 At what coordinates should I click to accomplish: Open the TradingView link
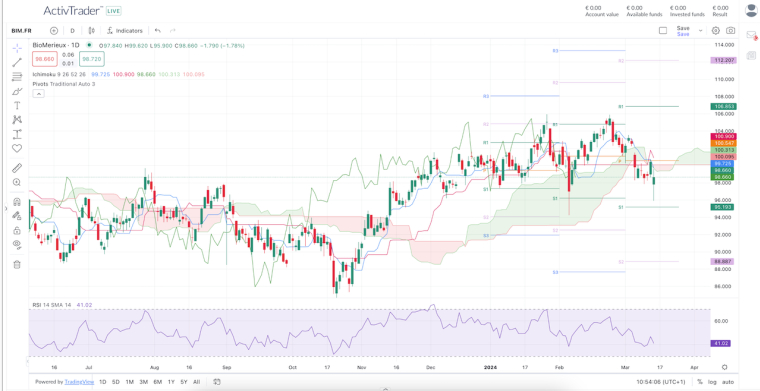tap(79, 382)
